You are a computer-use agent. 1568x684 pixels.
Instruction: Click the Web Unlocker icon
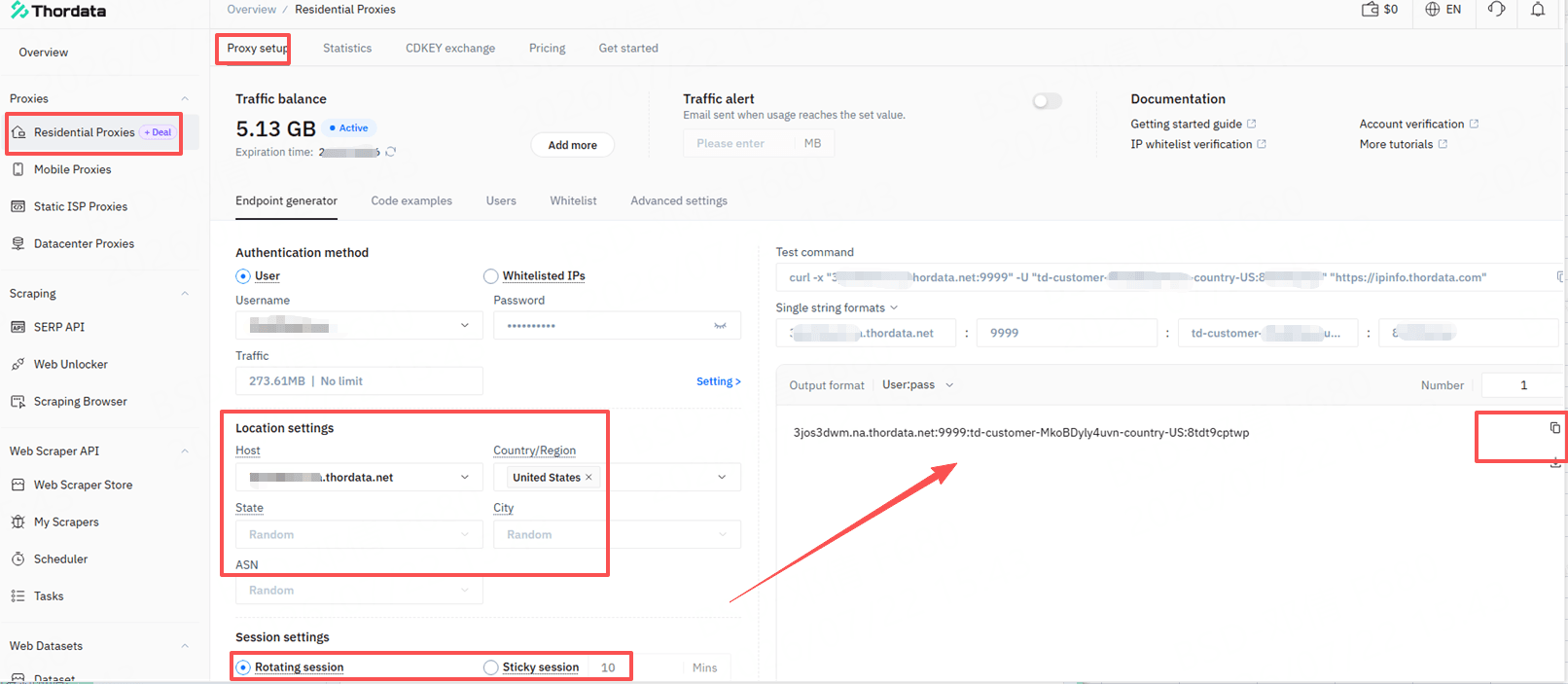[18, 364]
